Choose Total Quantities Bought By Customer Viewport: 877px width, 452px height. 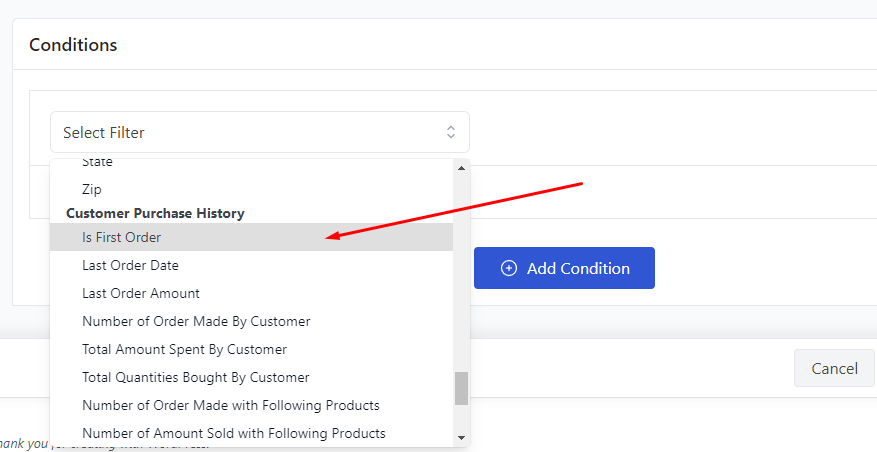251,377
